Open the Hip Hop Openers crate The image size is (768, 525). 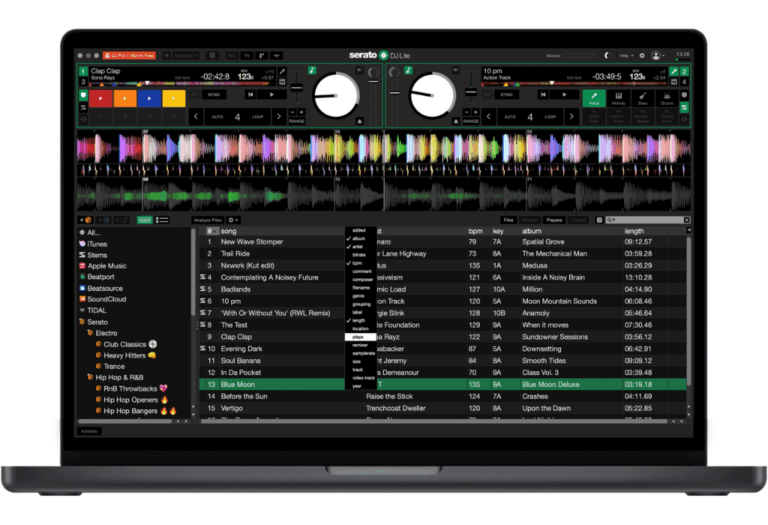pos(131,400)
